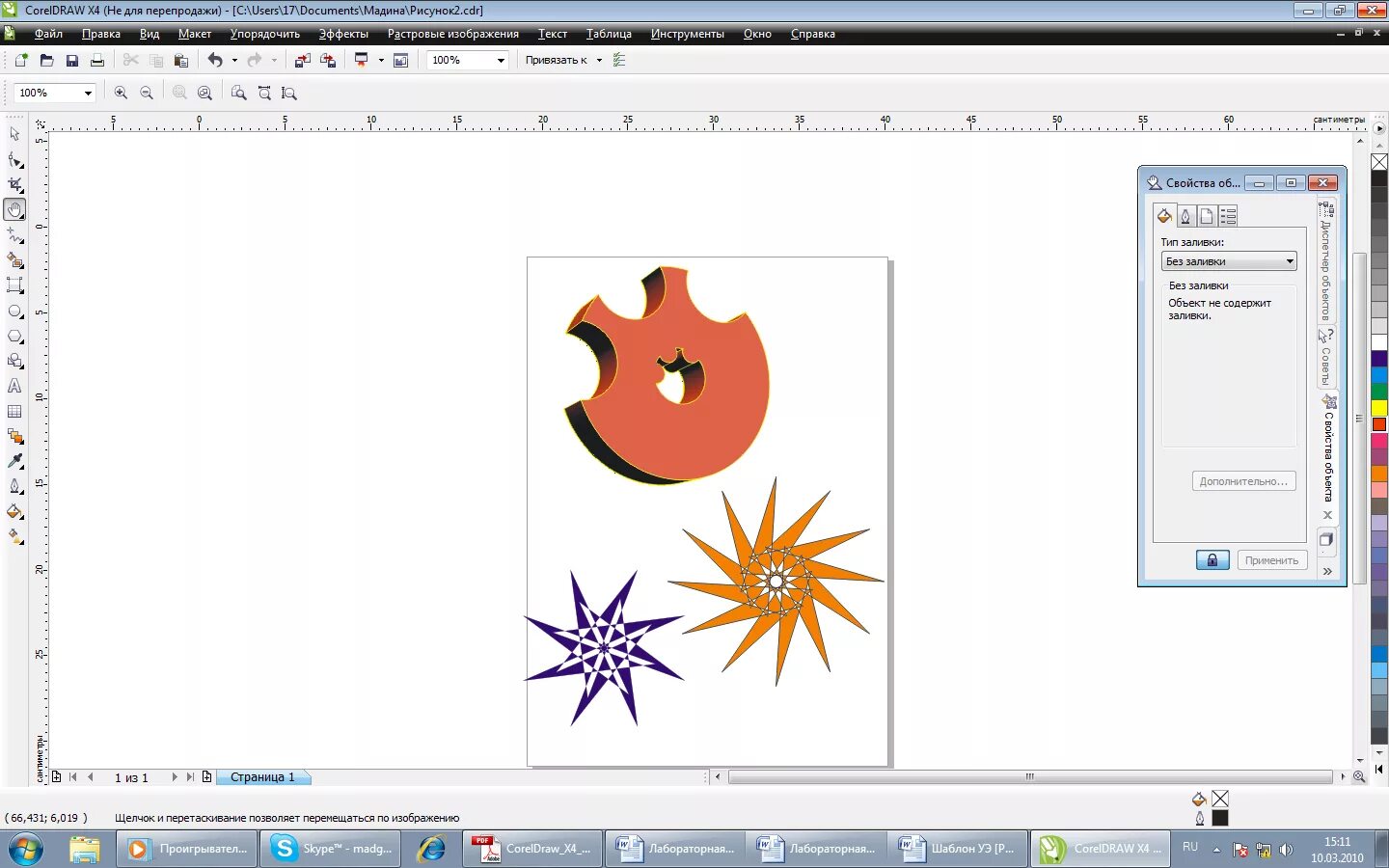Click Zoom to page width icon
This screenshot has width=1389, height=868.
tap(264, 93)
